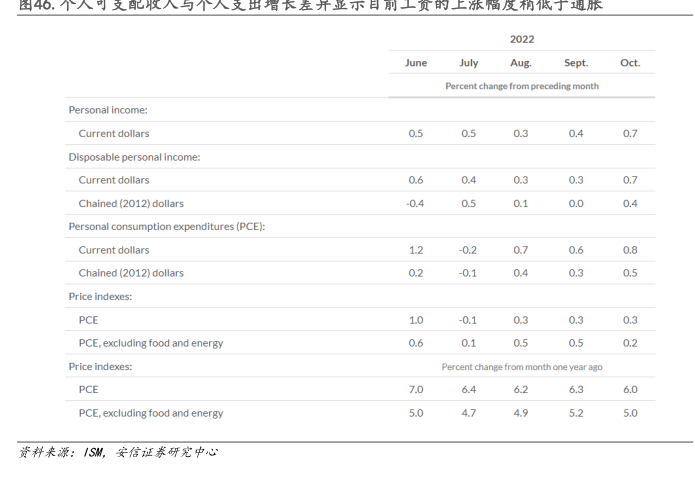The image size is (695, 481).
Task: Select the 1.2 value in June column
Action: (416, 250)
